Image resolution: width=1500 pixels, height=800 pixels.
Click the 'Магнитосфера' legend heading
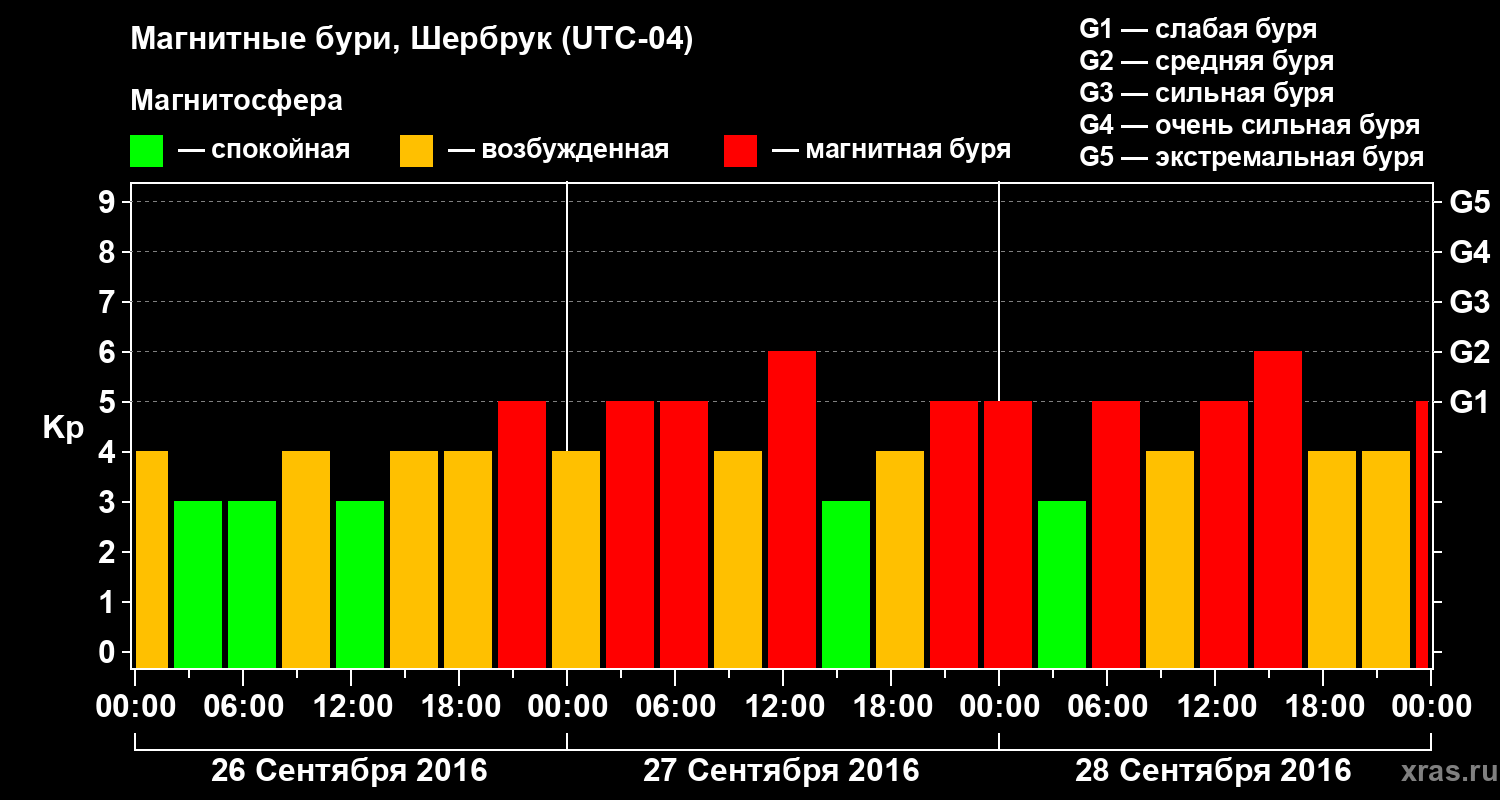click(x=236, y=101)
